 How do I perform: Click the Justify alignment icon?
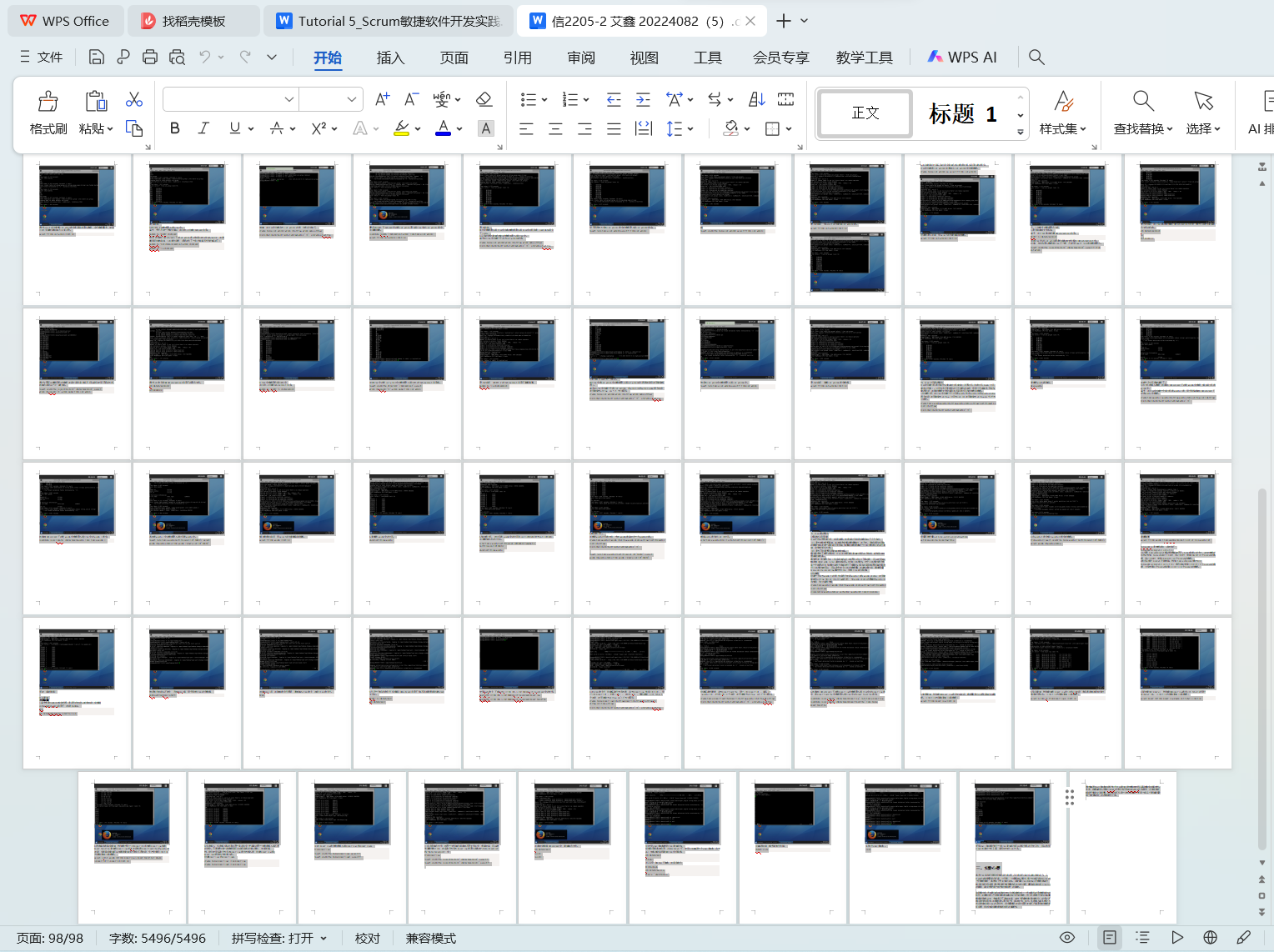point(614,128)
